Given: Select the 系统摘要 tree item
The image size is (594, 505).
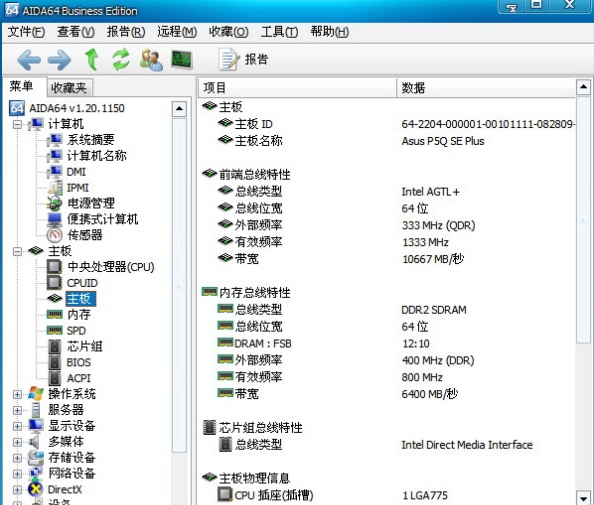Looking at the screenshot, I should [x=91, y=140].
